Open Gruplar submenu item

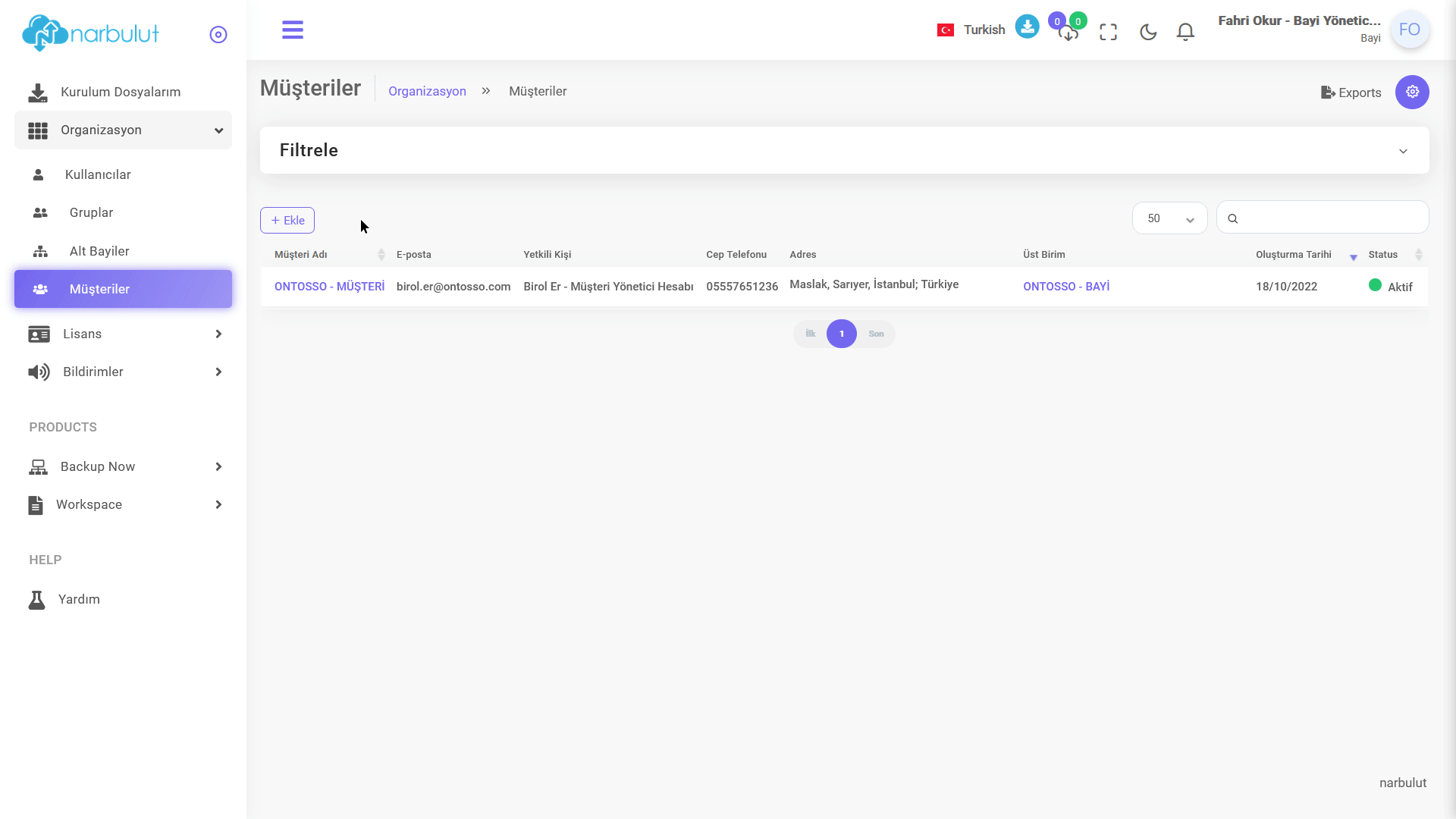pyautogui.click(x=123, y=213)
